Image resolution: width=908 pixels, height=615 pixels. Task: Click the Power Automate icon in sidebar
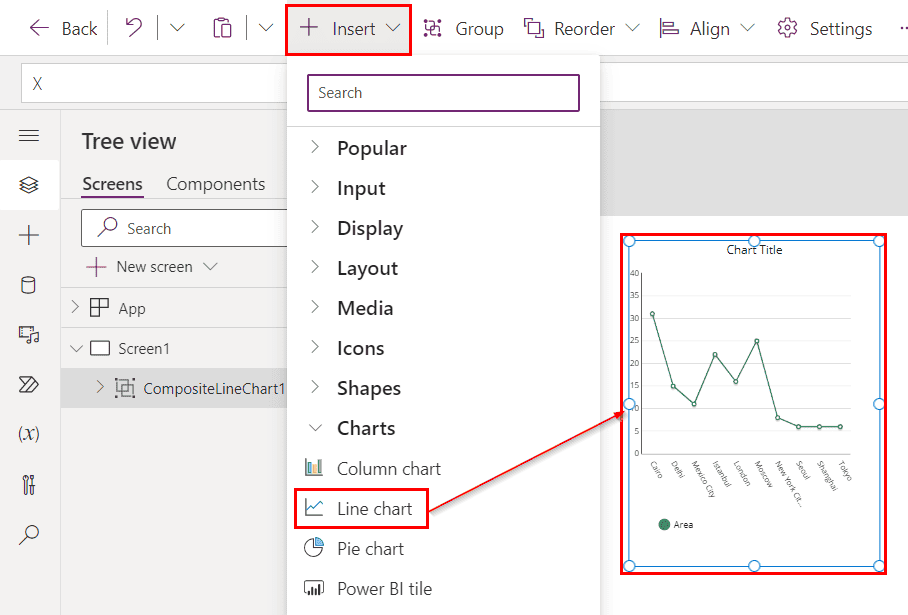click(29, 385)
